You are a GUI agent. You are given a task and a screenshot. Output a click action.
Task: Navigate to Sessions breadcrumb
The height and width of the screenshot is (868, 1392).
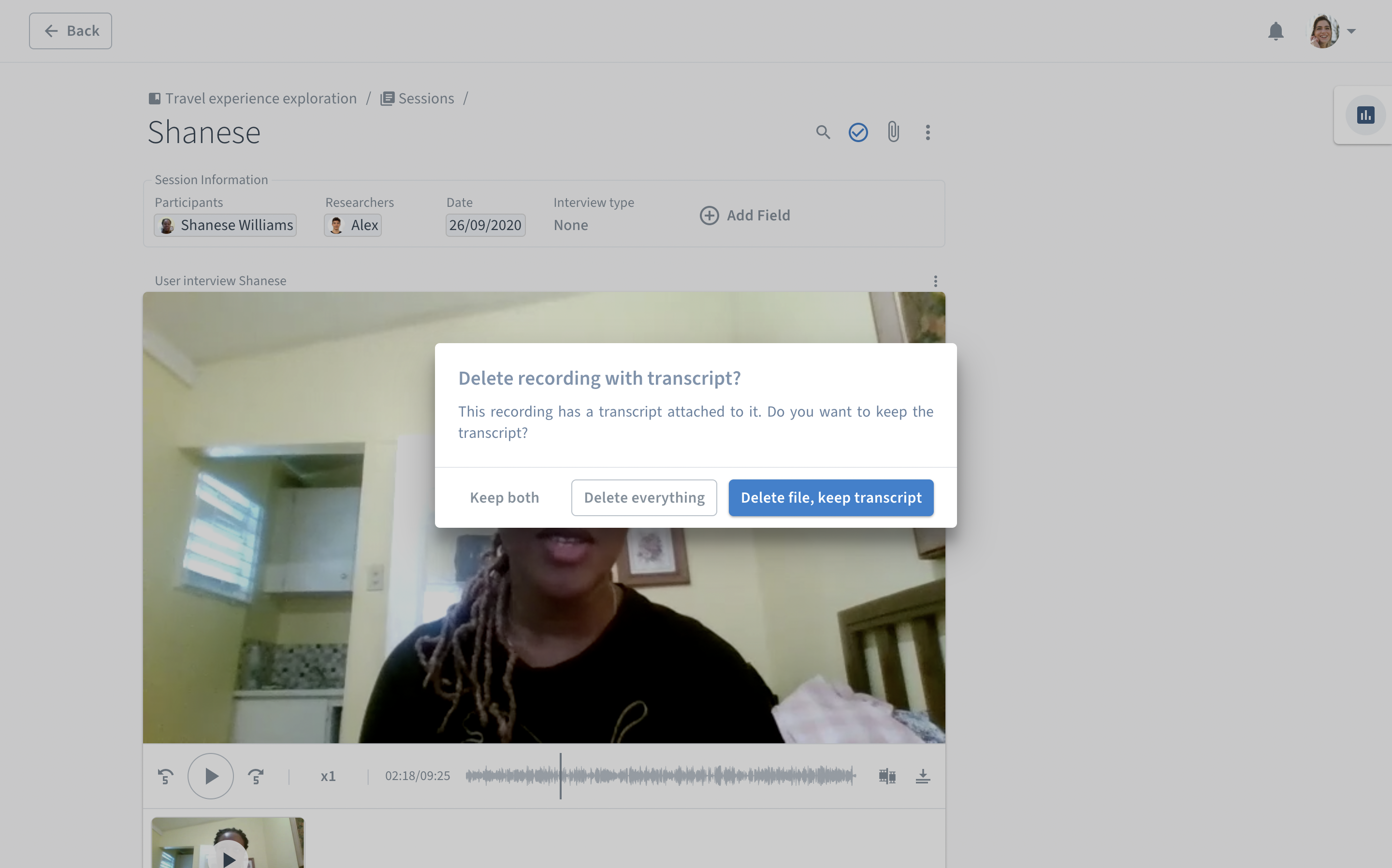click(x=417, y=98)
